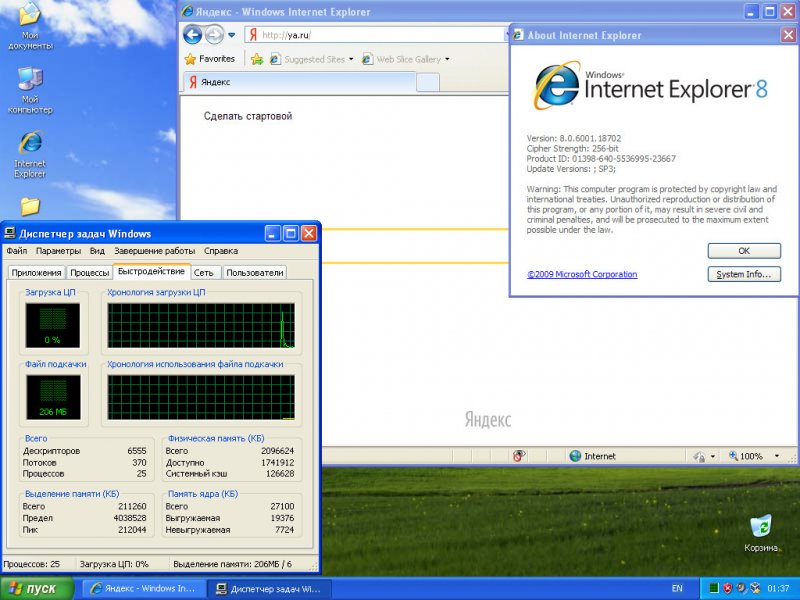This screenshot has width=800, height=600.
Task: Click the Загрузка ЦП gauge showing 0 %
Action: (x=53, y=326)
